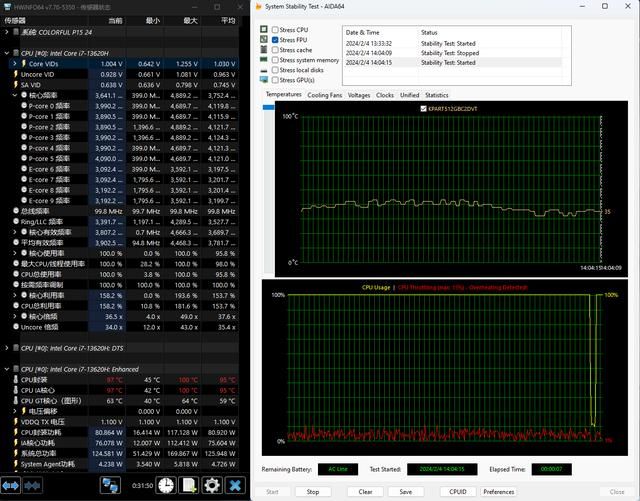Click the blue X close sensors icon
This screenshot has height=501, width=640.
[x=236, y=485]
